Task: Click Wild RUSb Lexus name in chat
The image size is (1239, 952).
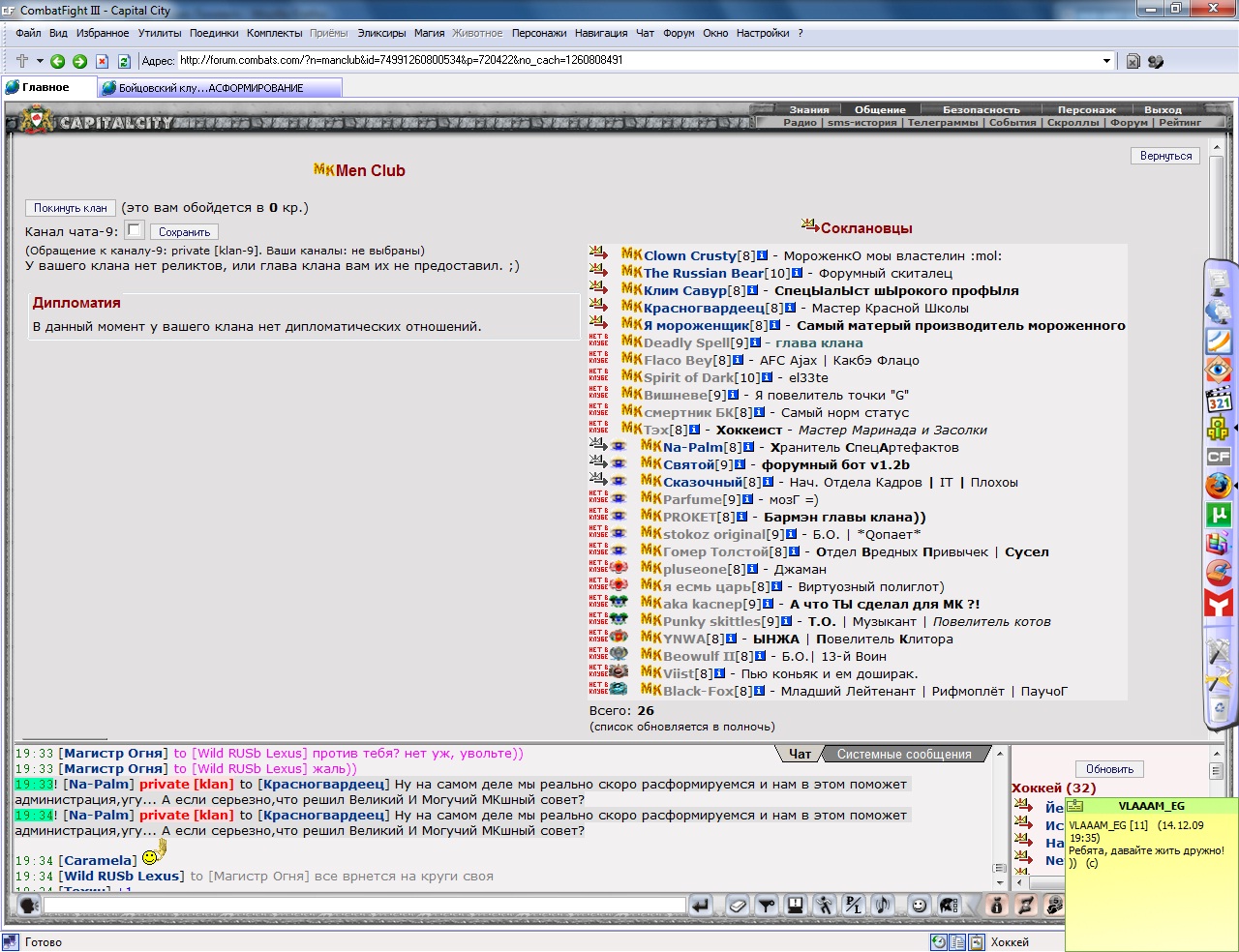Action: click(x=122, y=876)
